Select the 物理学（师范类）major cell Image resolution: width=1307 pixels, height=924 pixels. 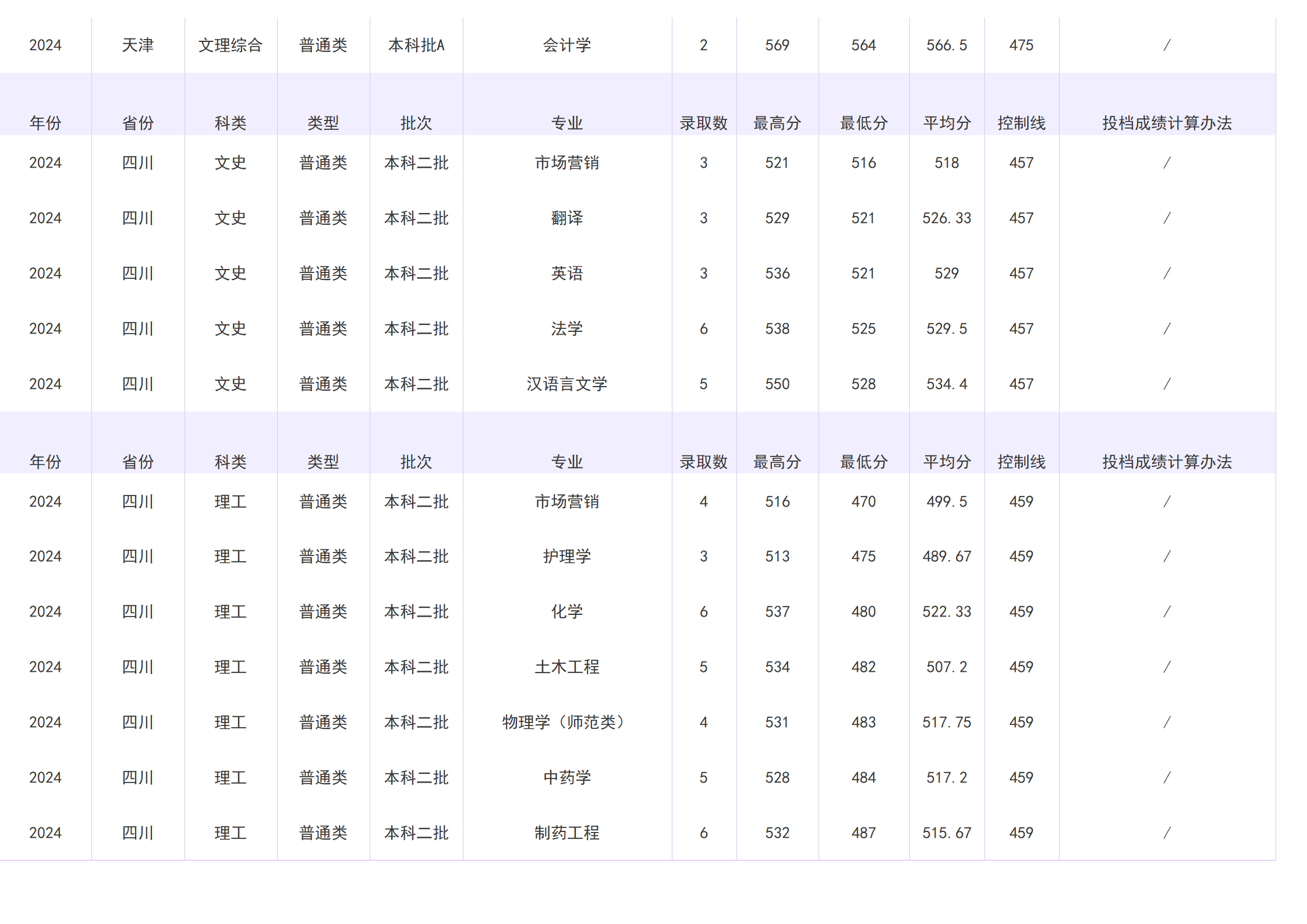(568, 722)
